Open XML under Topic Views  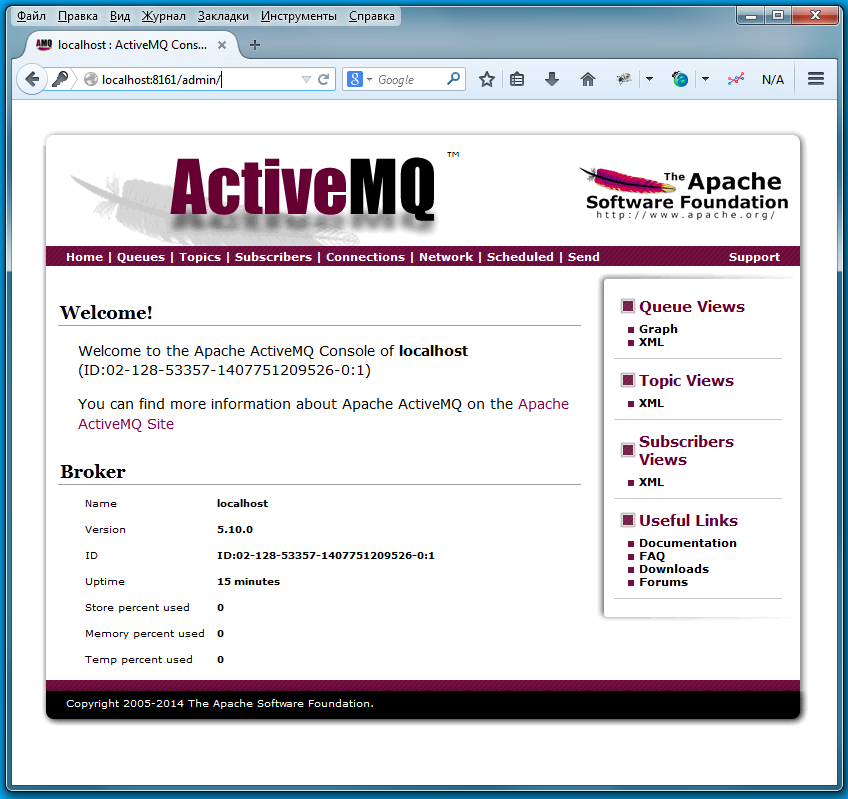coord(651,403)
